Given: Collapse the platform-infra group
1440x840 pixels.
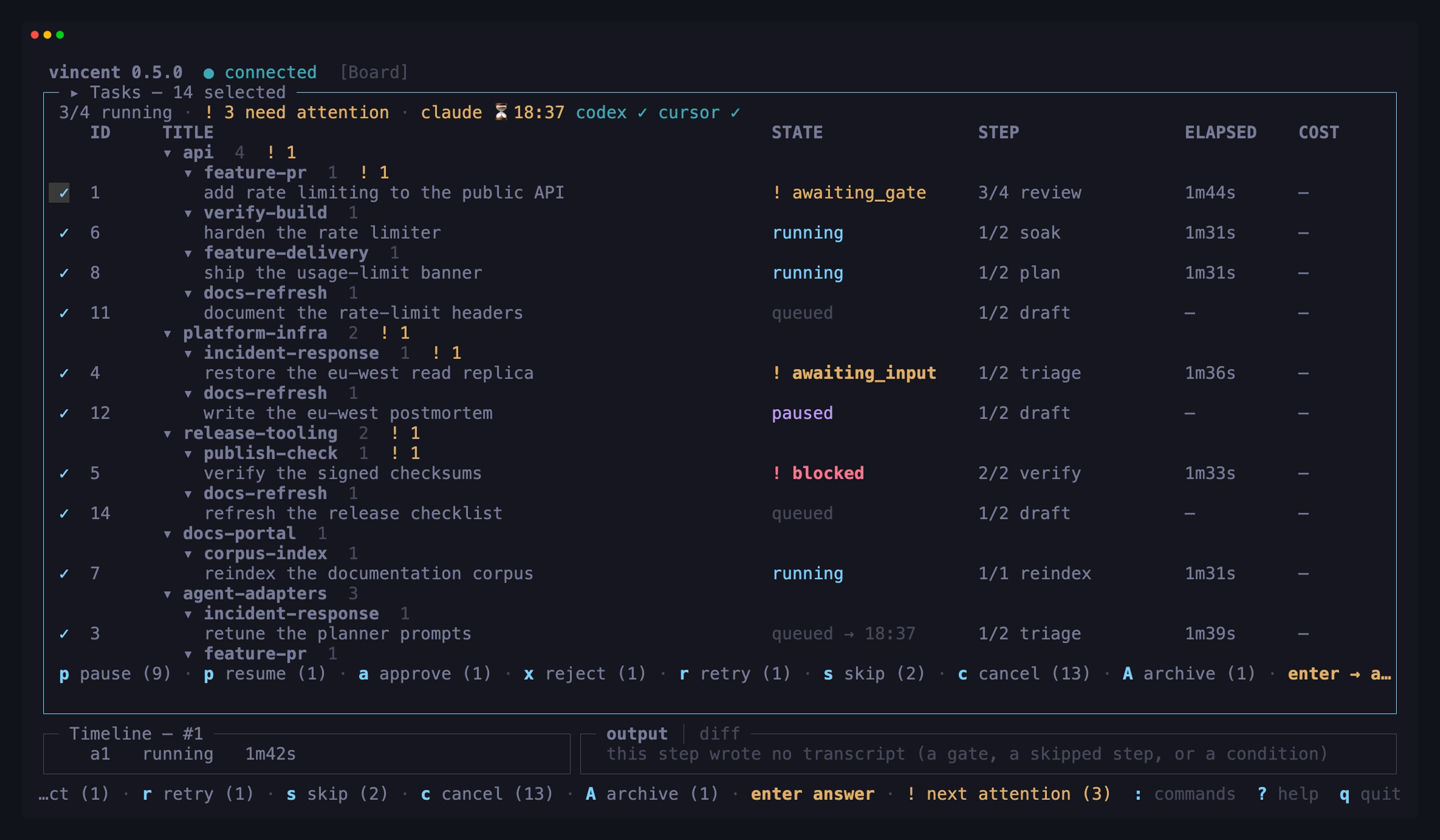Looking at the screenshot, I should (x=167, y=334).
